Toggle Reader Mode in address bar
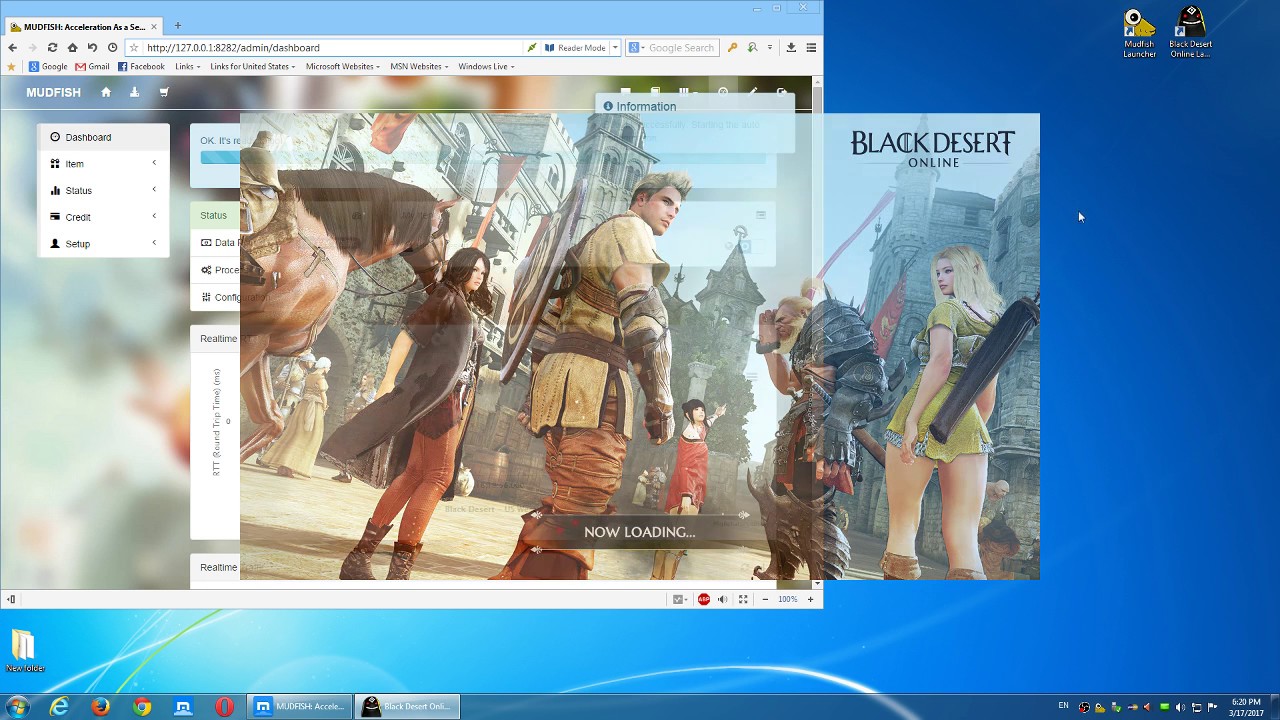Screen dimensions: 1280x720 pyautogui.click(x=575, y=47)
